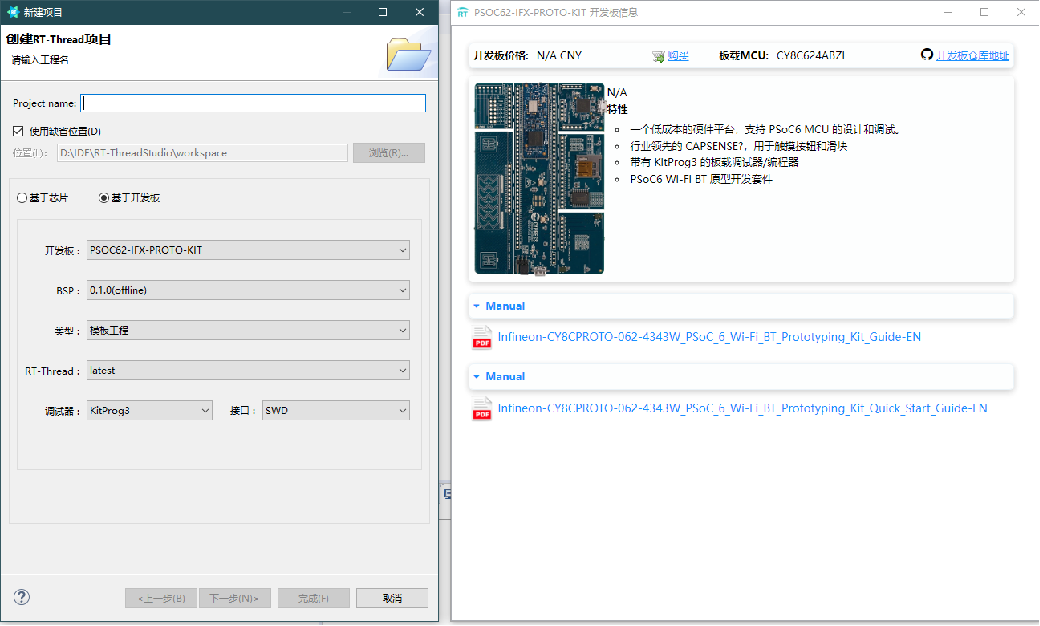Click the 取消 cancel button
This screenshot has width=1040, height=626.
pos(392,598)
